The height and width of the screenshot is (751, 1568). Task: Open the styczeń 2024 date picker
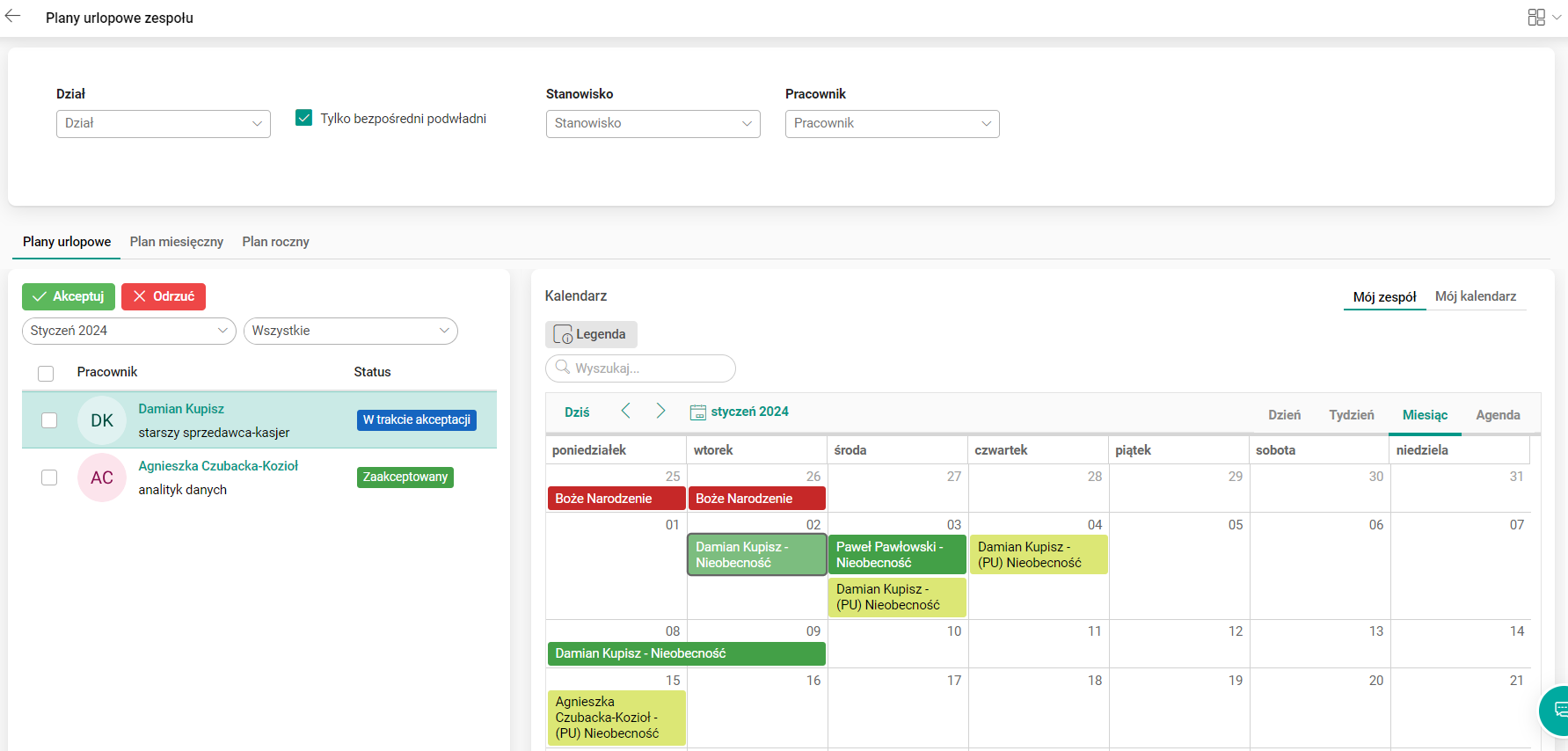click(x=740, y=412)
